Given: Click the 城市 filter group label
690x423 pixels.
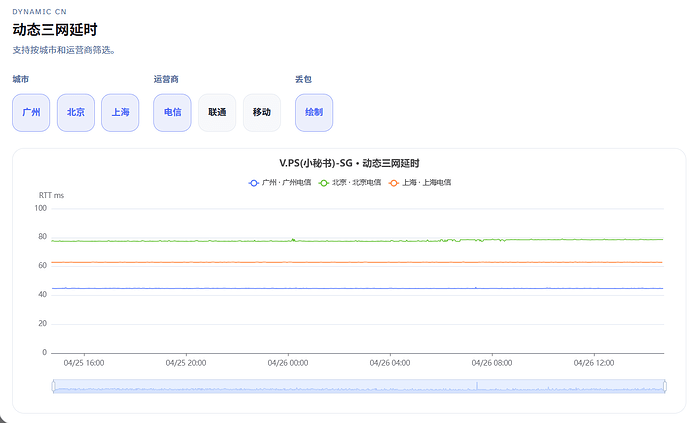Looking at the screenshot, I should click(21, 79).
